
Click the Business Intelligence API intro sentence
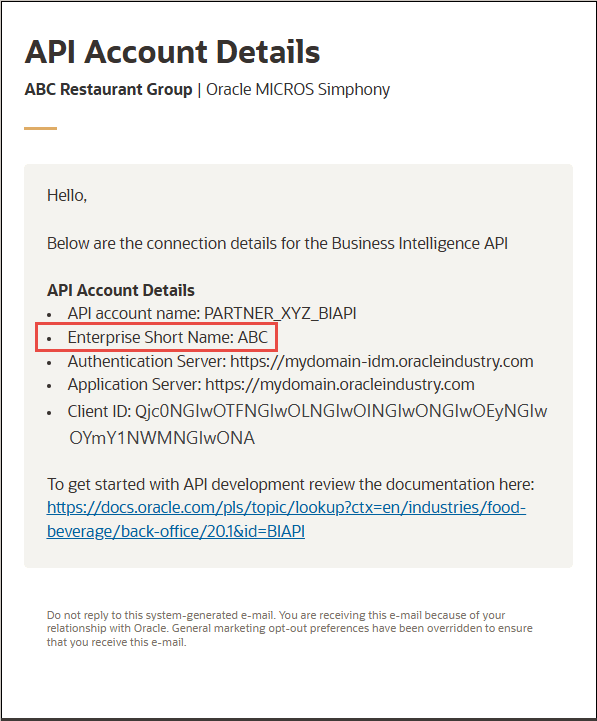pos(277,243)
